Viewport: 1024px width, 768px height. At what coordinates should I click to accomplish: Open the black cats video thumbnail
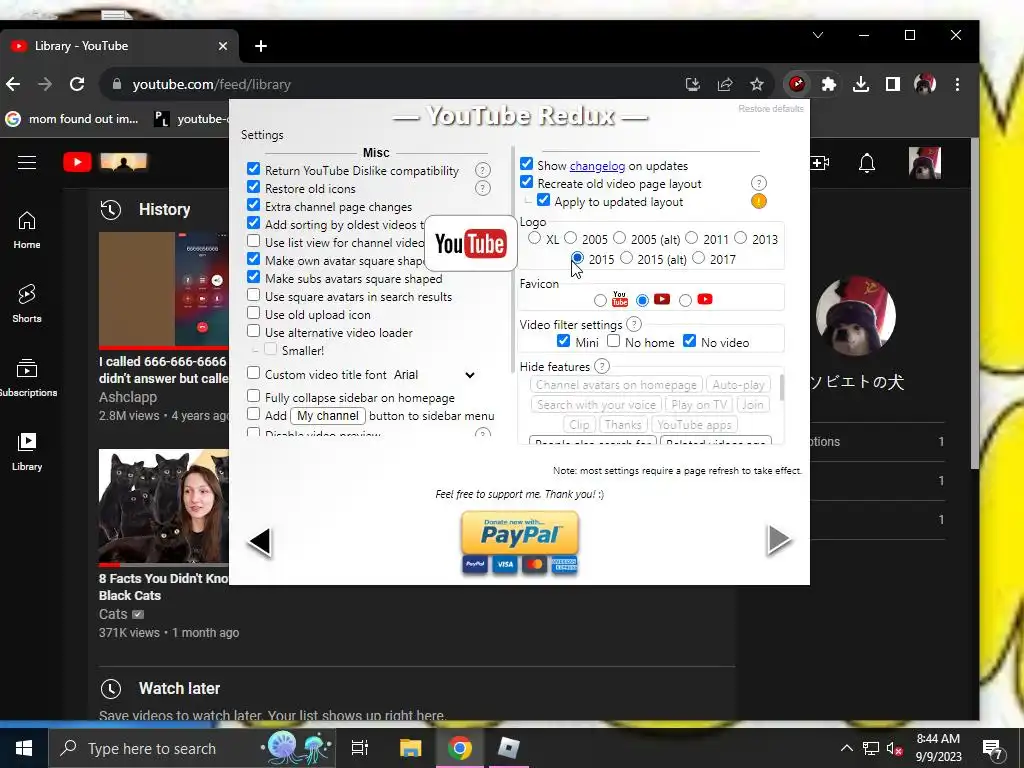164,506
